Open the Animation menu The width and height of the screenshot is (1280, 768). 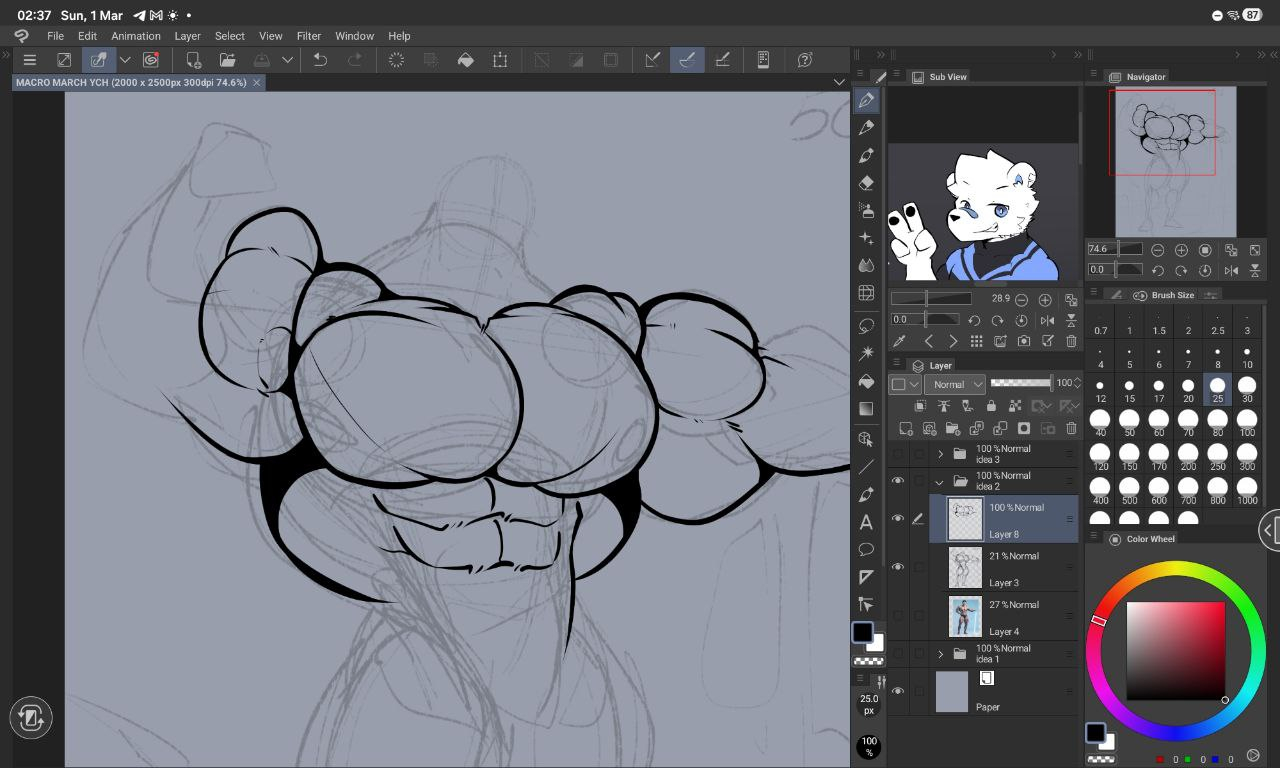(x=135, y=36)
